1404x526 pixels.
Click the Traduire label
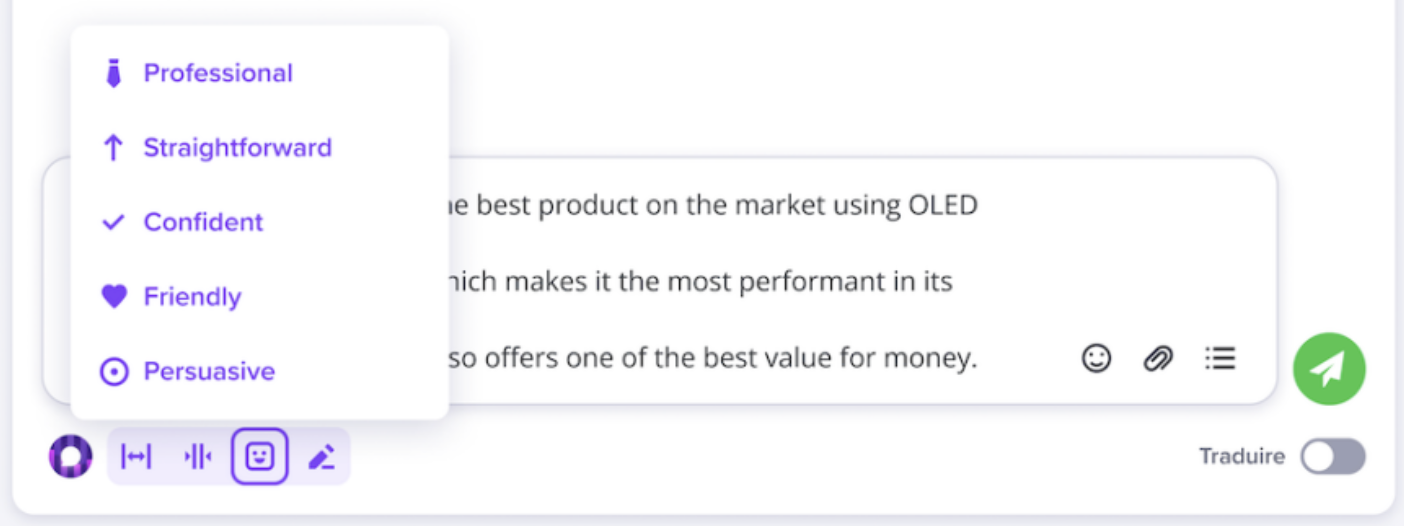(1242, 457)
